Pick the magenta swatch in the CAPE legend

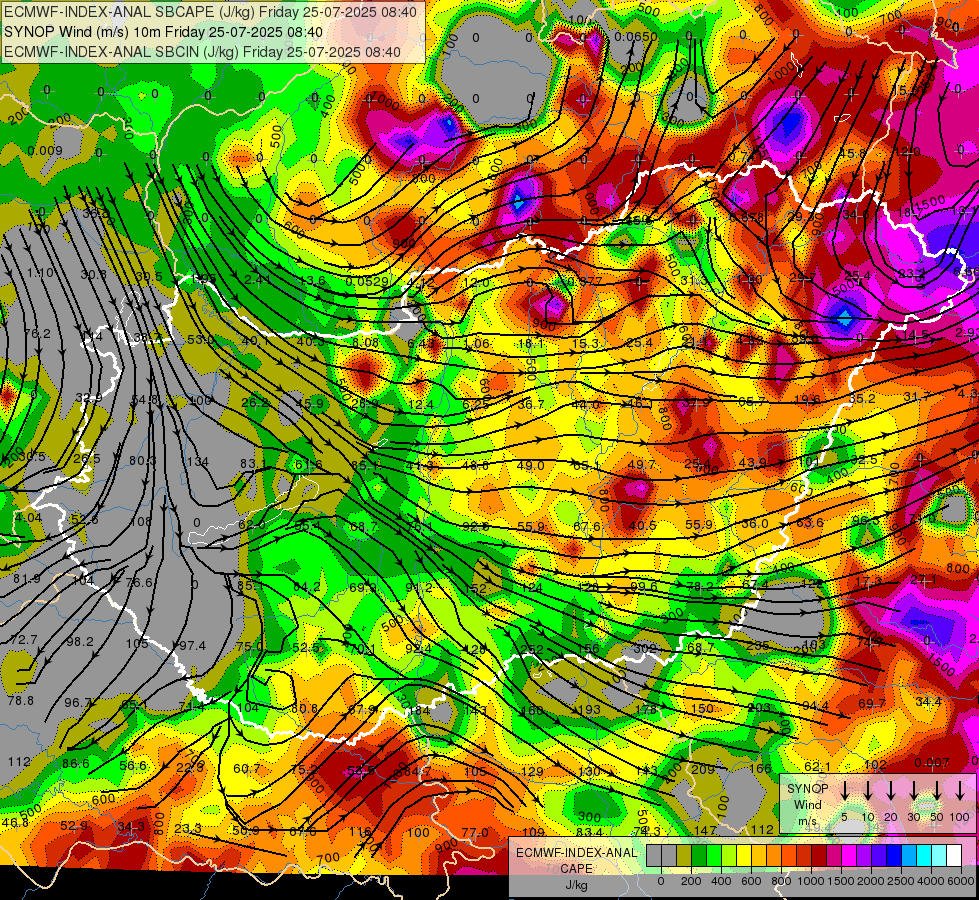click(849, 856)
